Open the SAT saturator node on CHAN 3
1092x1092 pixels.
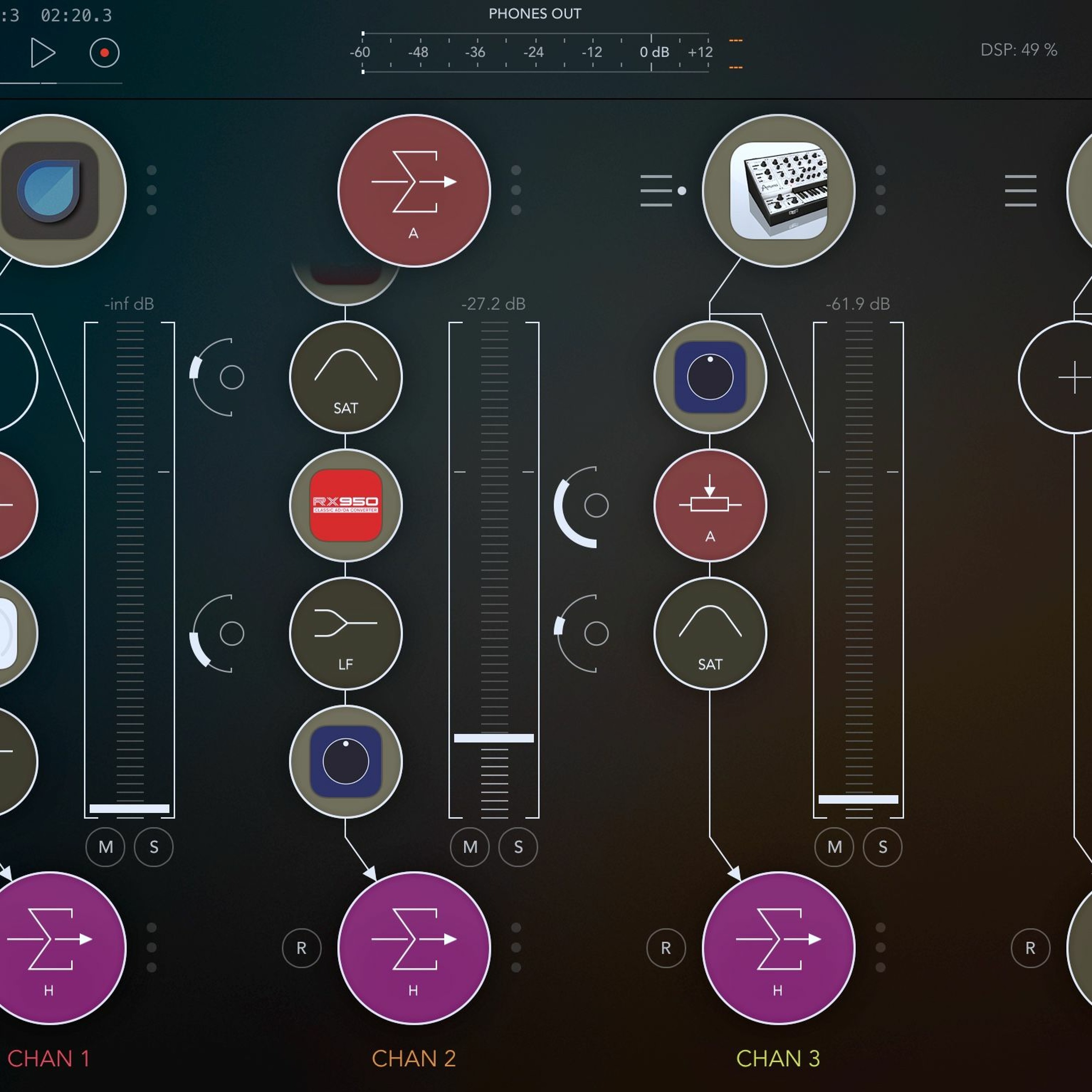[710, 634]
